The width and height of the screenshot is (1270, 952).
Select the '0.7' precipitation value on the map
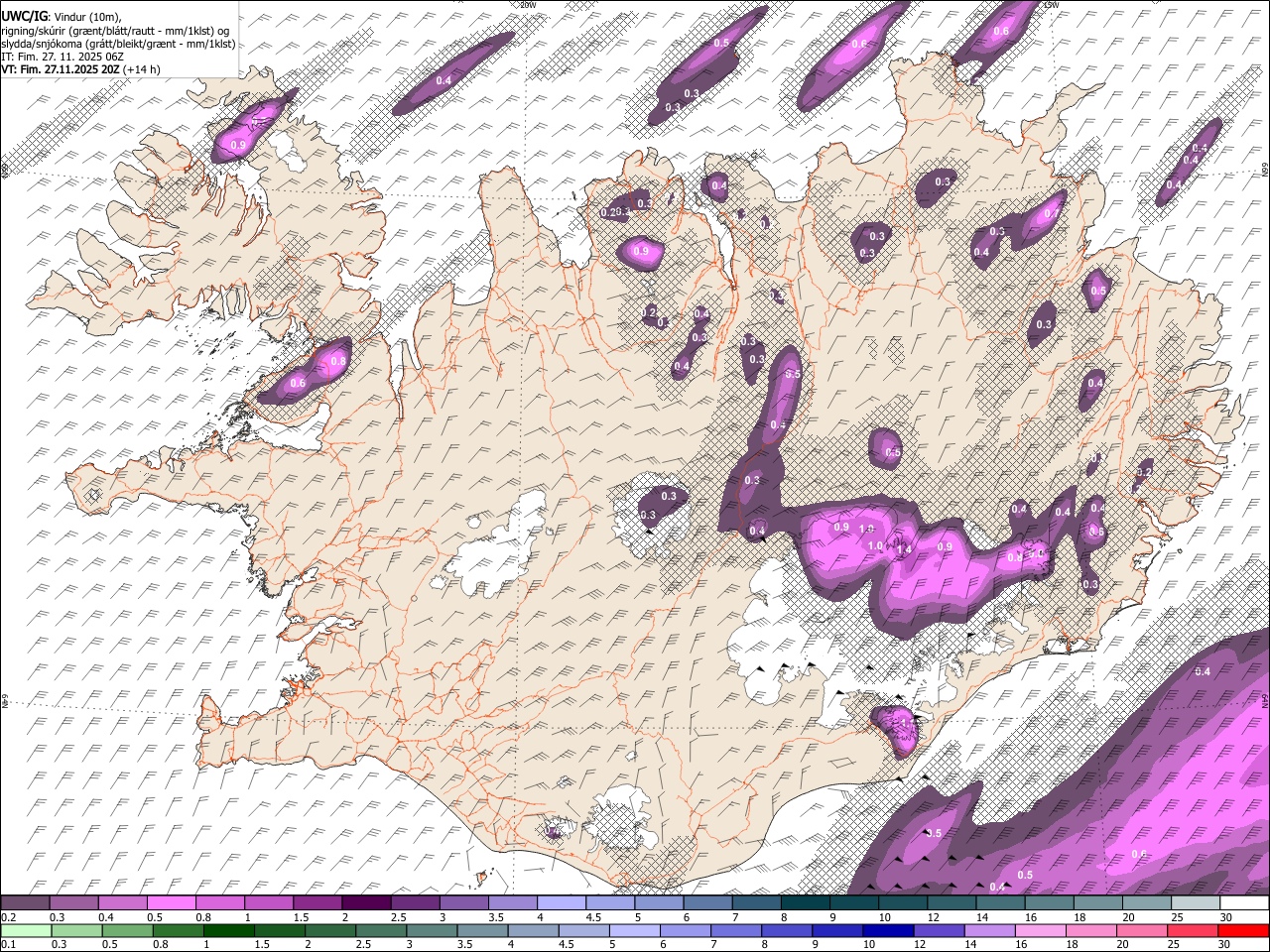point(1052,212)
